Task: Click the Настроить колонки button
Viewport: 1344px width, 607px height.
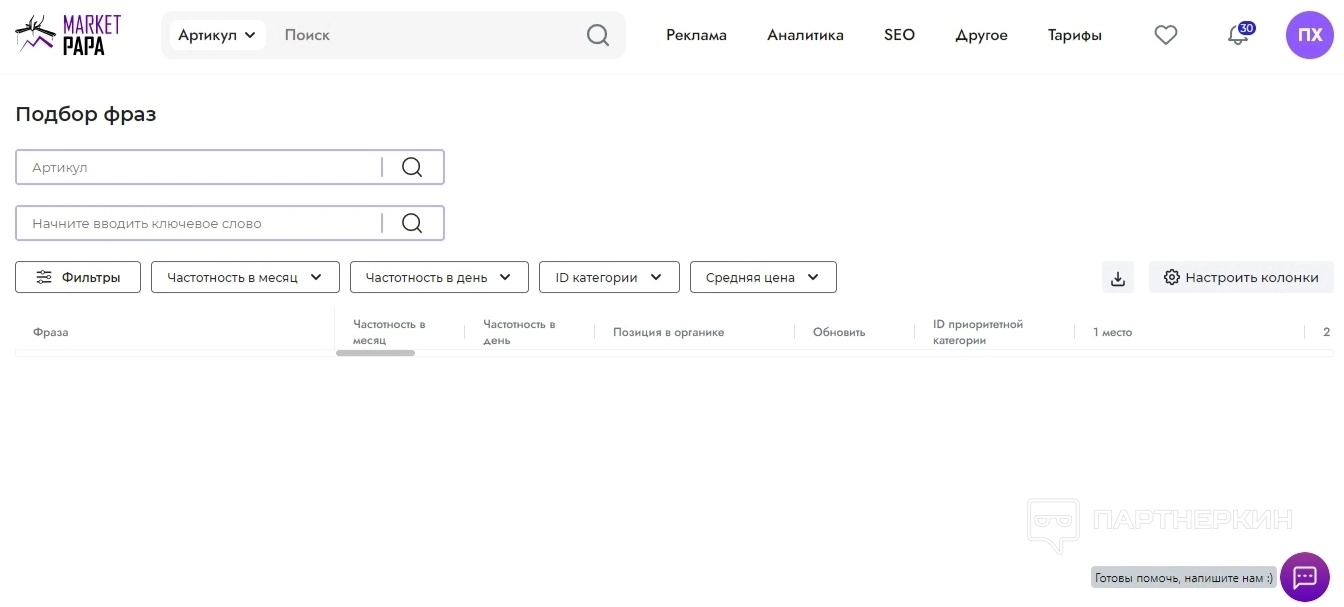Action: click(1241, 277)
